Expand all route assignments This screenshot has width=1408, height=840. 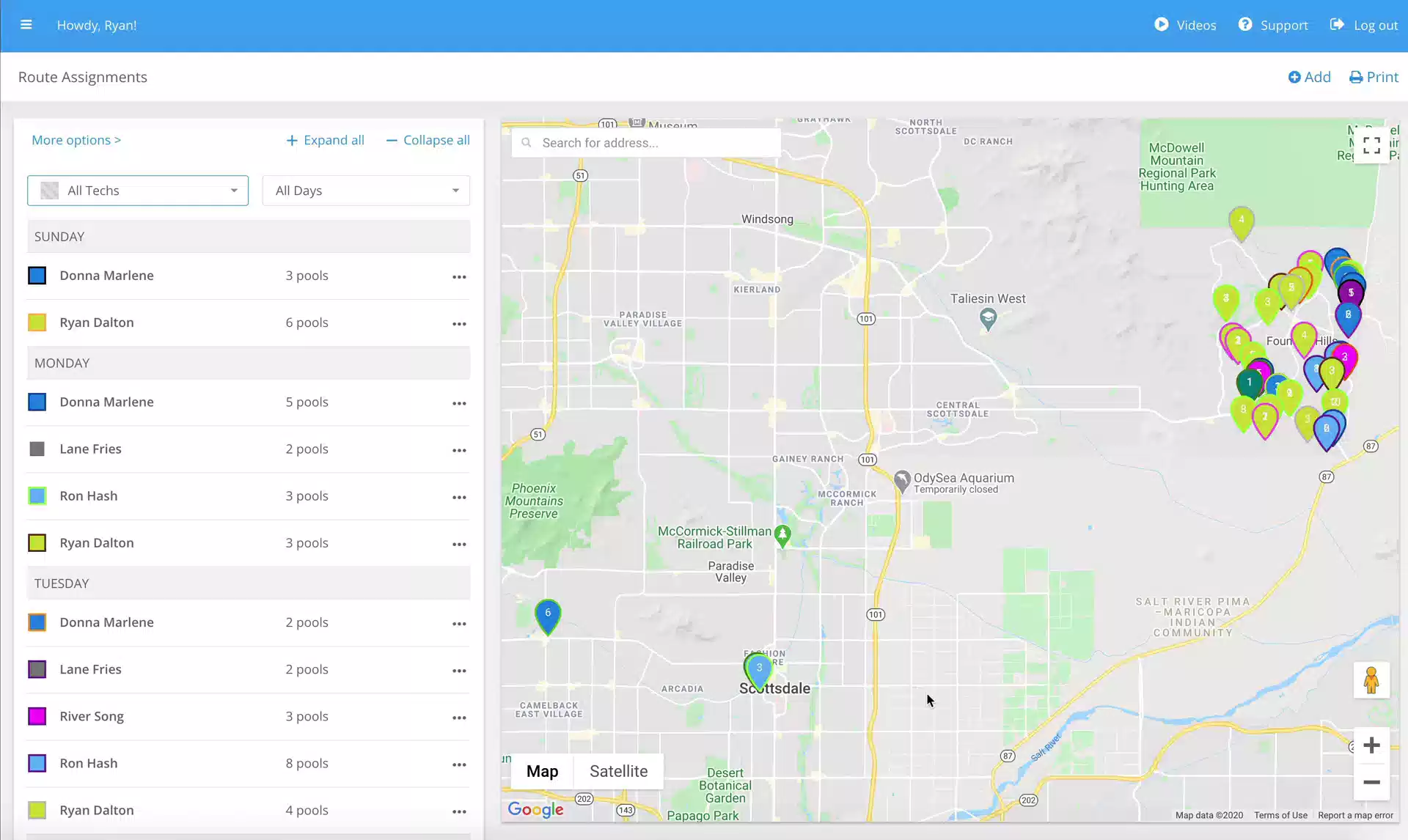point(325,140)
